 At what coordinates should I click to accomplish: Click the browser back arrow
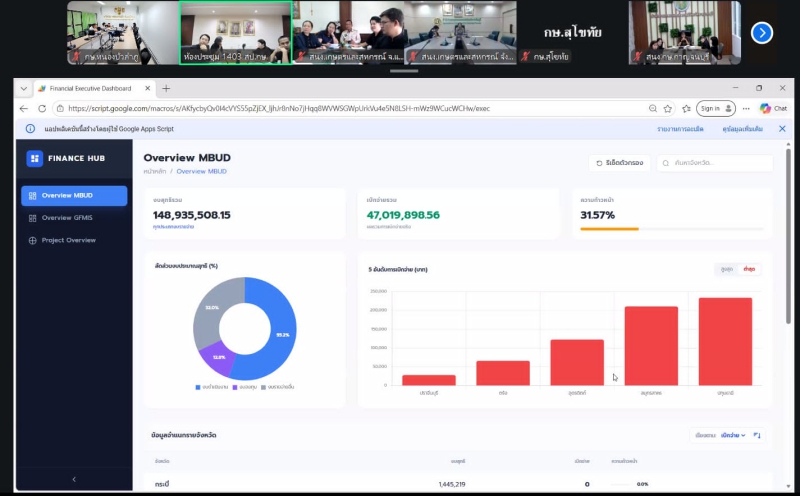25,108
